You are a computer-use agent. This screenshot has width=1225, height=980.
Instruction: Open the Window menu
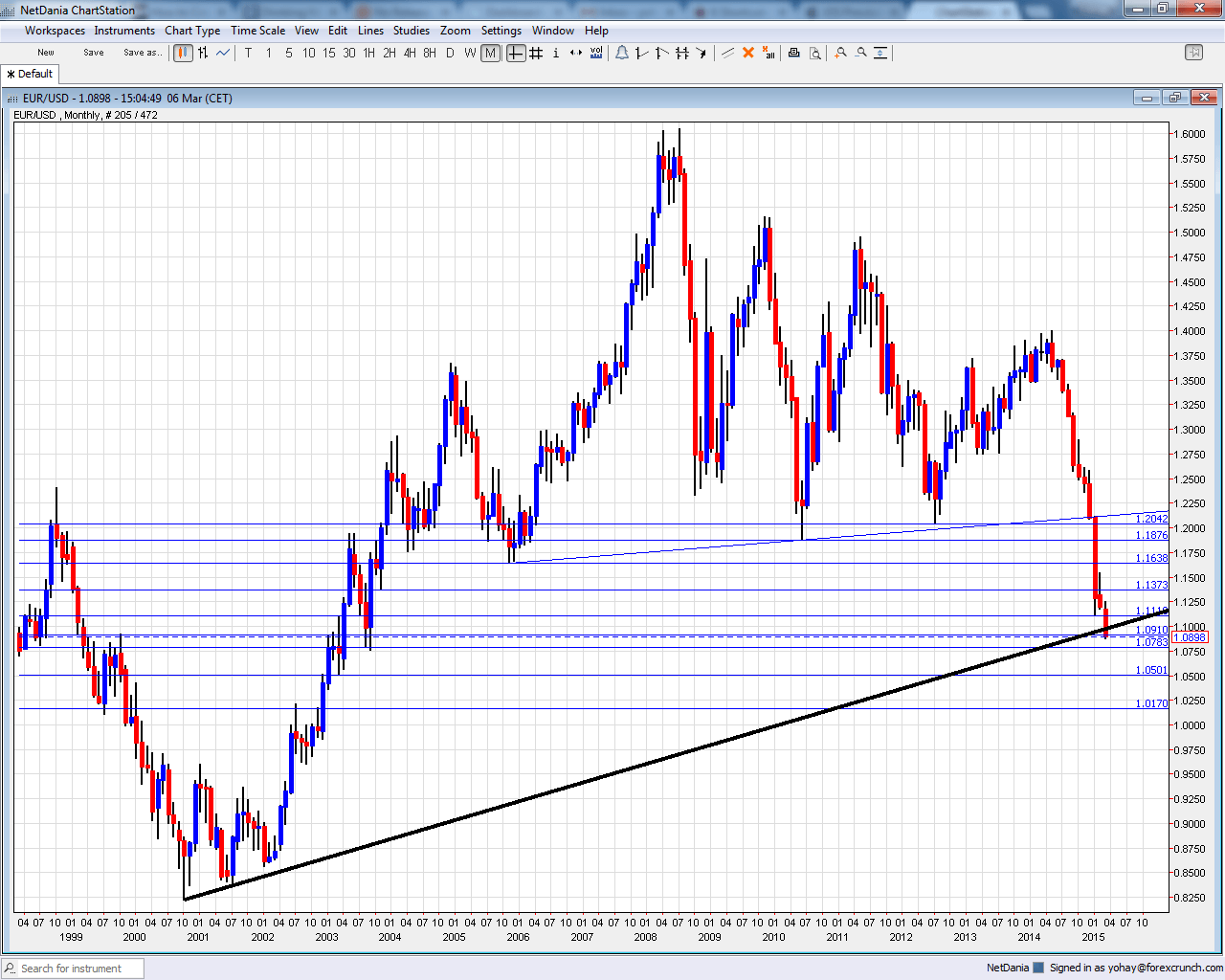click(x=553, y=31)
